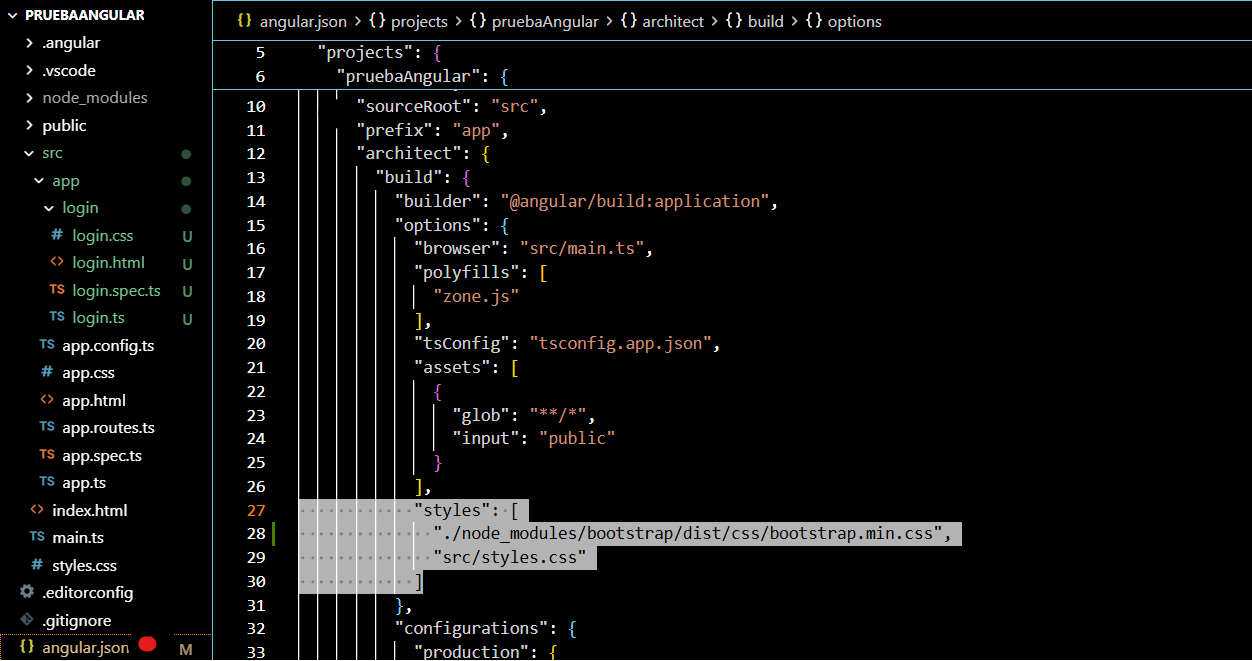Viewport: 1252px width, 661px height.
Task: Expand the public folder
Action: pos(29,126)
